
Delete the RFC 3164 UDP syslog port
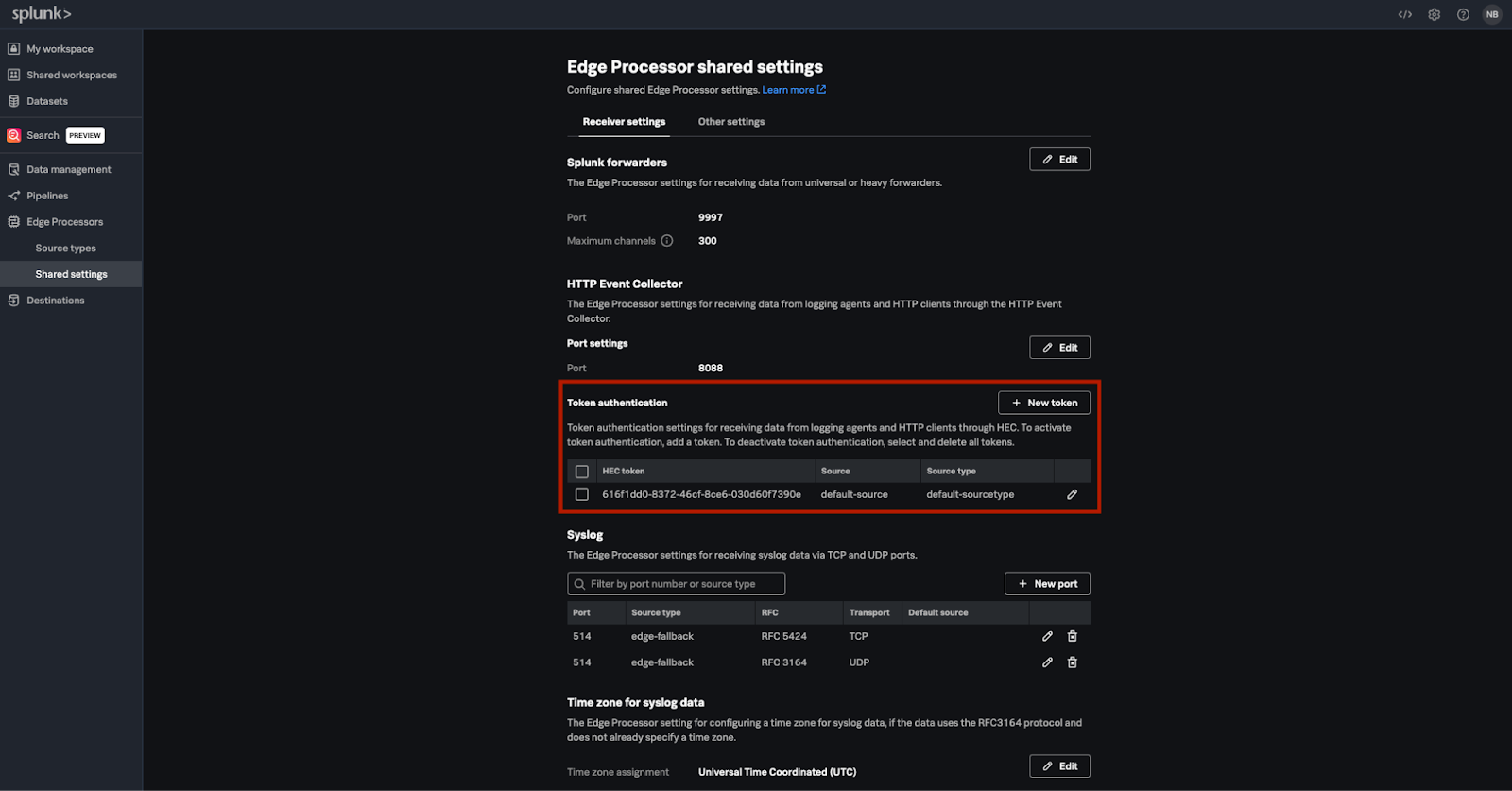(1072, 662)
